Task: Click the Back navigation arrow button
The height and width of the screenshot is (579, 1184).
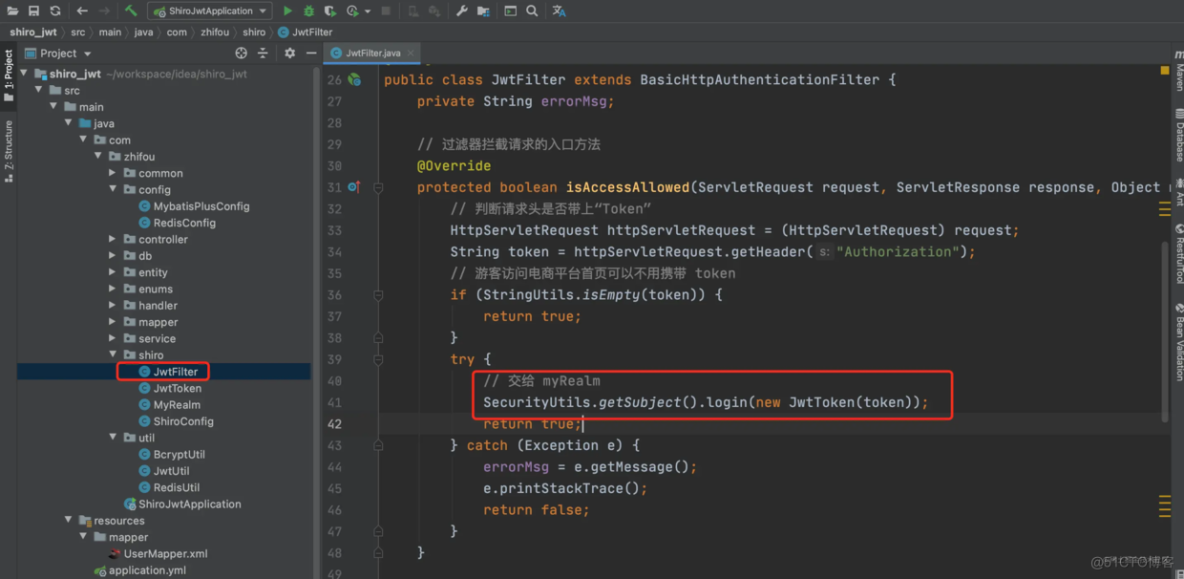Action: pyautogui.click(x=81, y=10)
